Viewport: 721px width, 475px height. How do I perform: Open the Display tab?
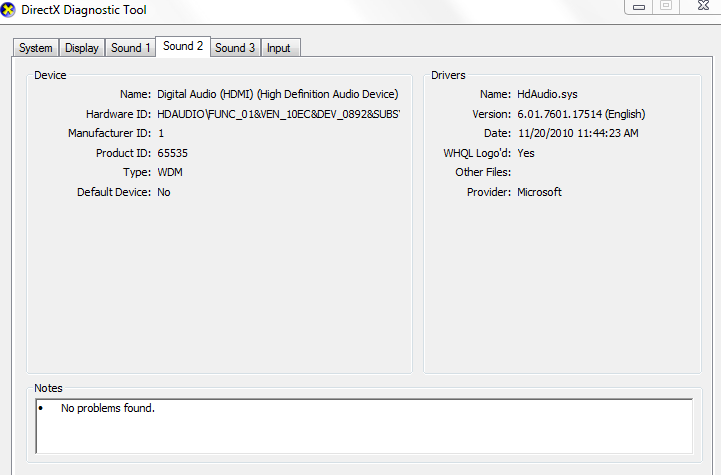[x=82, y=48]
